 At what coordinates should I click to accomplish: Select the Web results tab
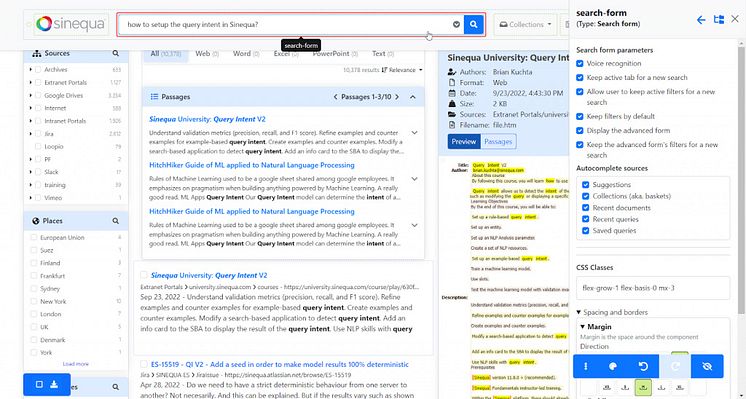(207, 54)
